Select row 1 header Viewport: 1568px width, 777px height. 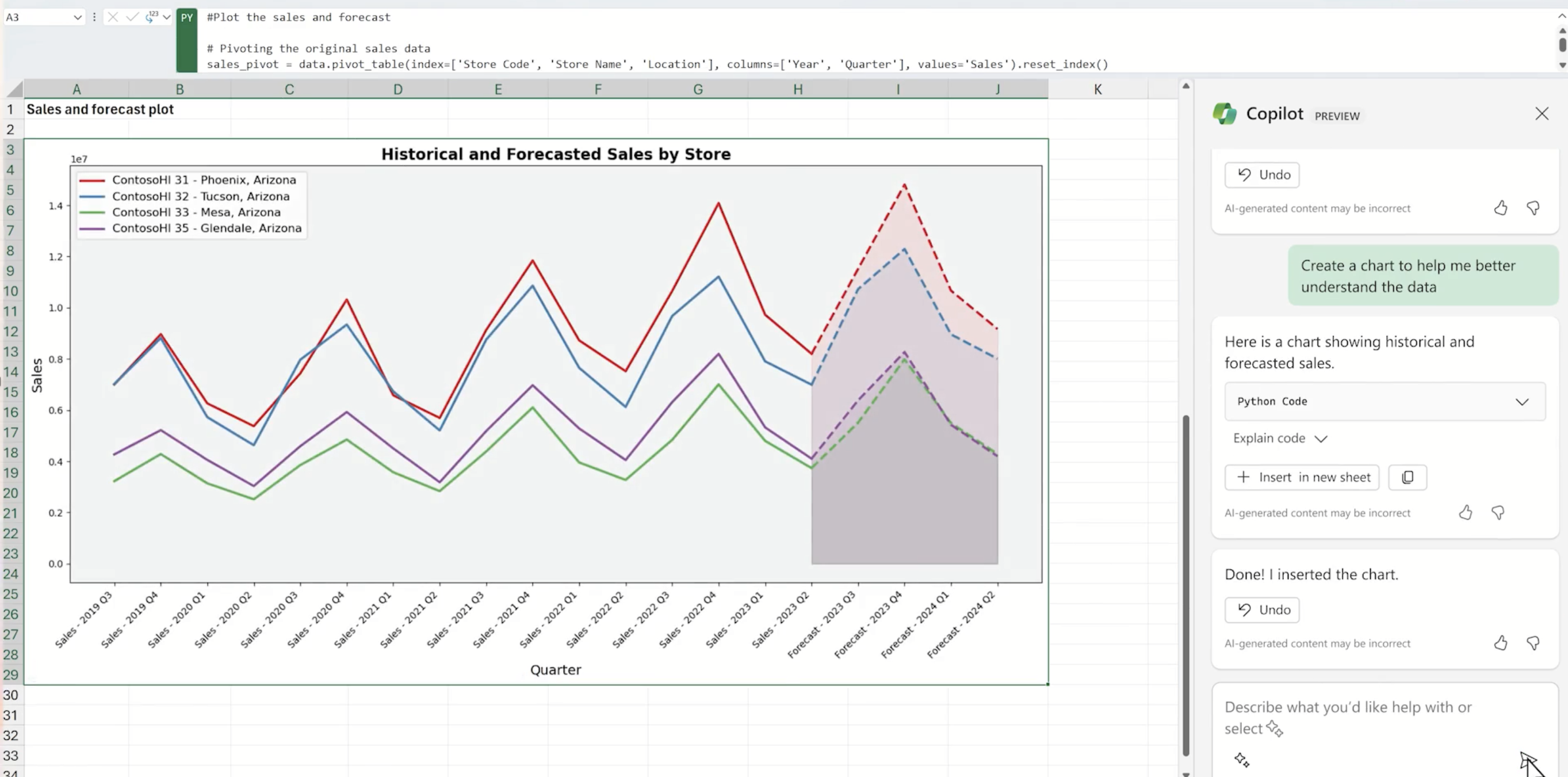[11, 109]
